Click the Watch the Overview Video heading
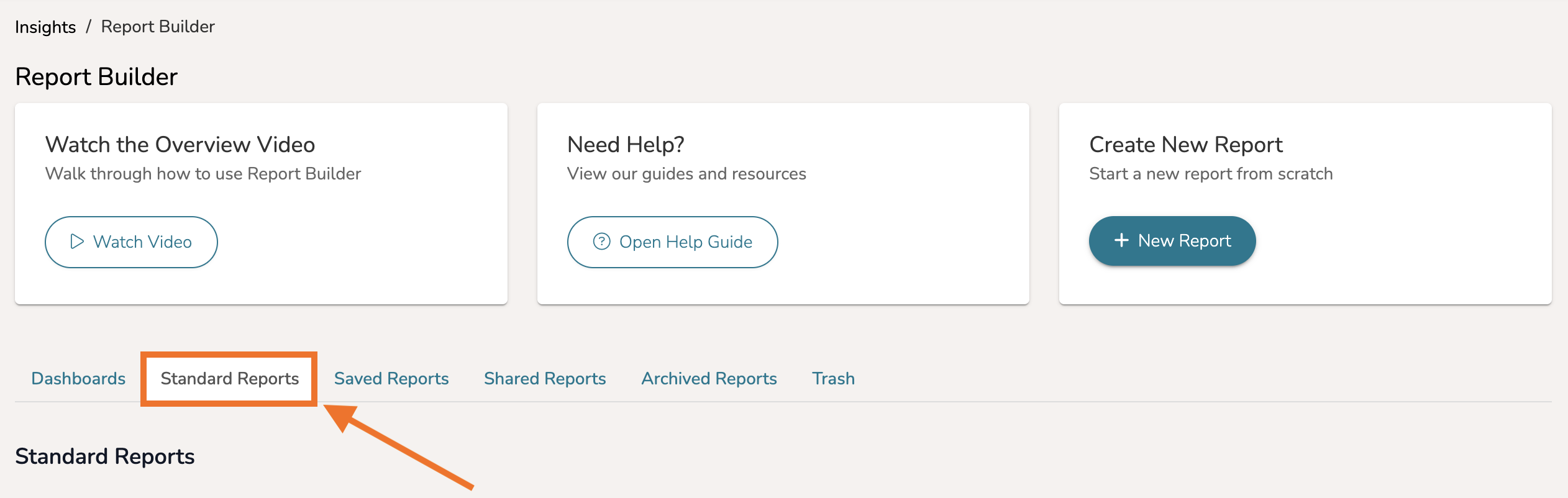The height and width of the screenshot is (498, 1568). pyautogui.click(x=180, y=144)
